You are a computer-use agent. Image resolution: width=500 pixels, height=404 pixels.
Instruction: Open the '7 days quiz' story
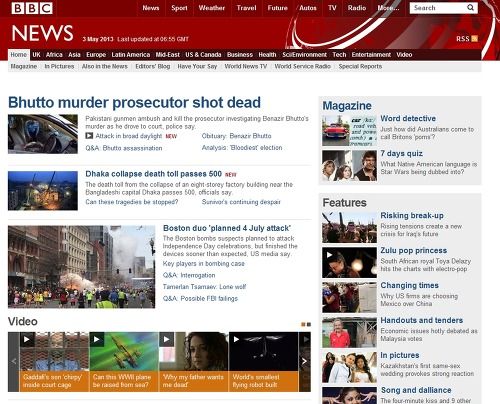click(402, 153)
